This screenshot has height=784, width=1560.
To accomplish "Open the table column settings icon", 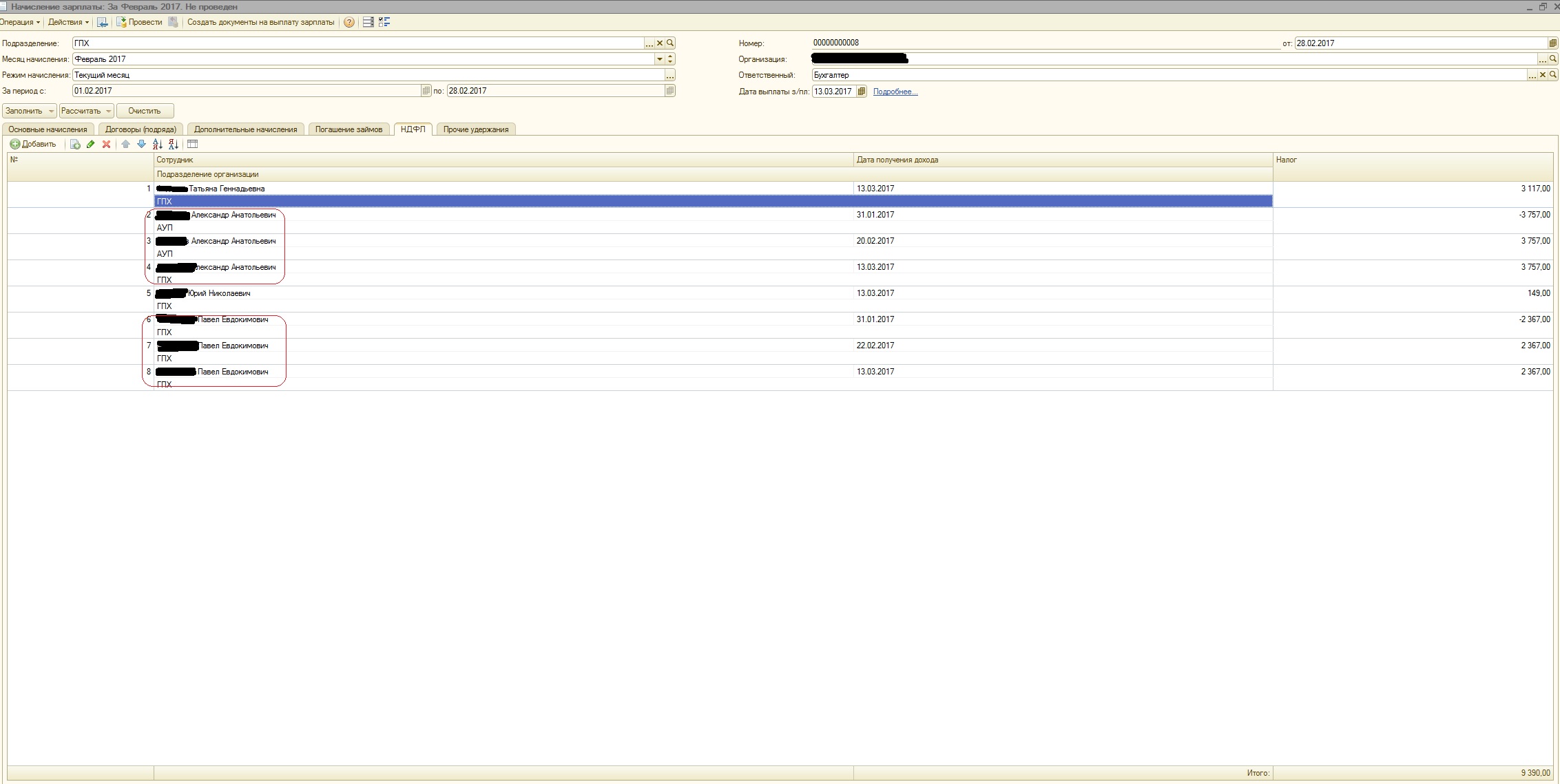I will coord(193,144).
